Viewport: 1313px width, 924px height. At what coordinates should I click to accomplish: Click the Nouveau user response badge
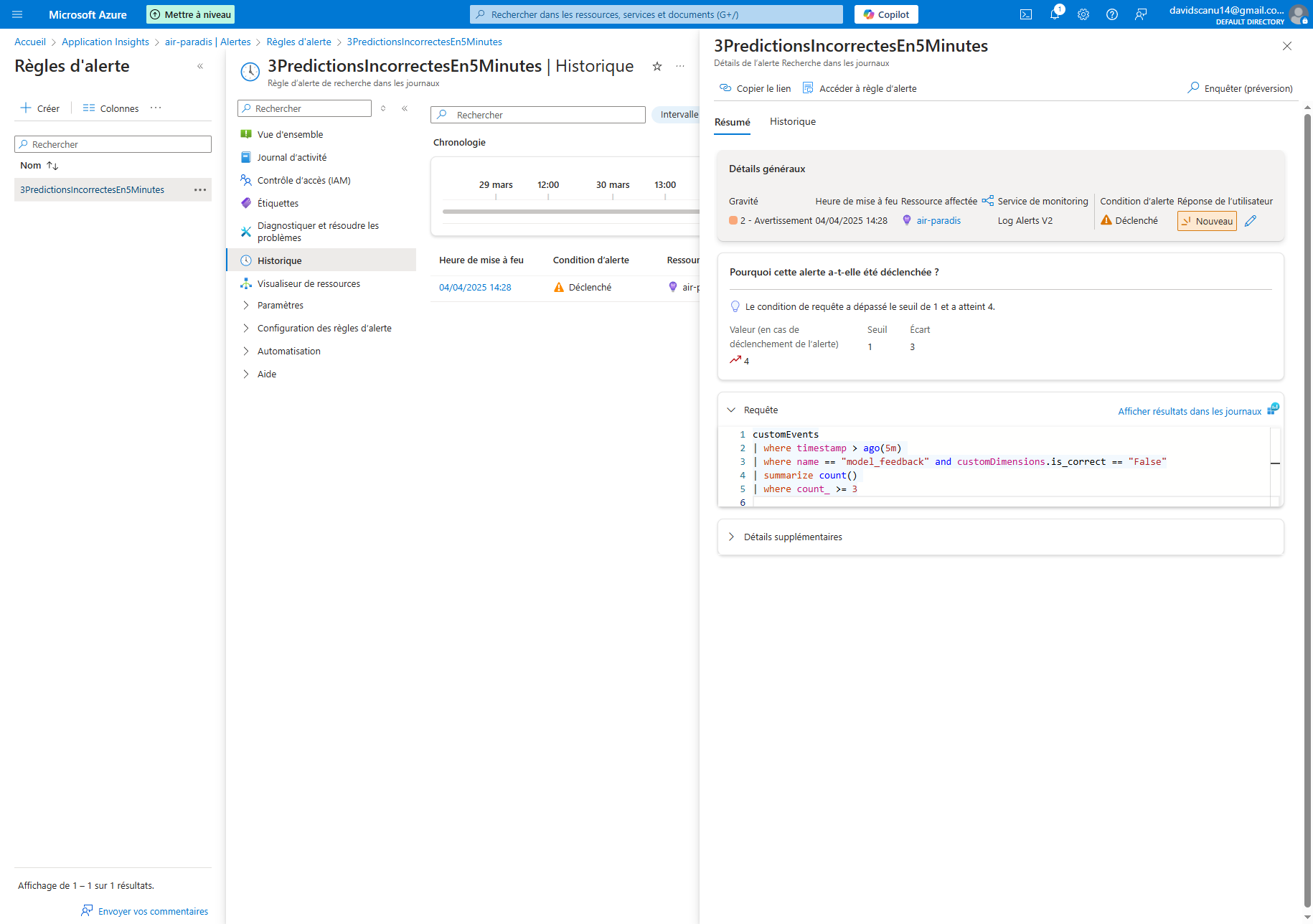1207,221
